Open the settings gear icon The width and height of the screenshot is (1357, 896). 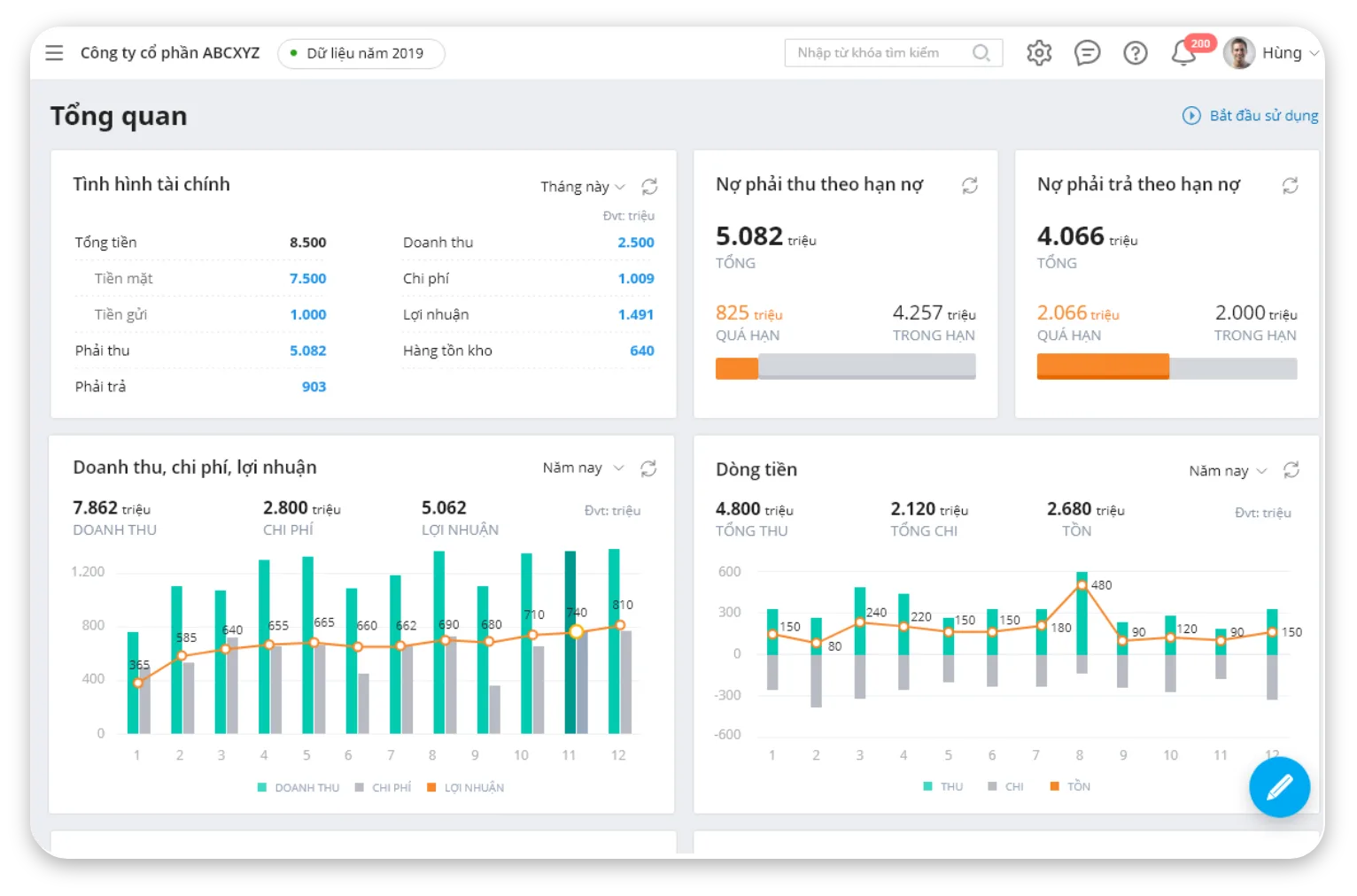pos(1038,53)
